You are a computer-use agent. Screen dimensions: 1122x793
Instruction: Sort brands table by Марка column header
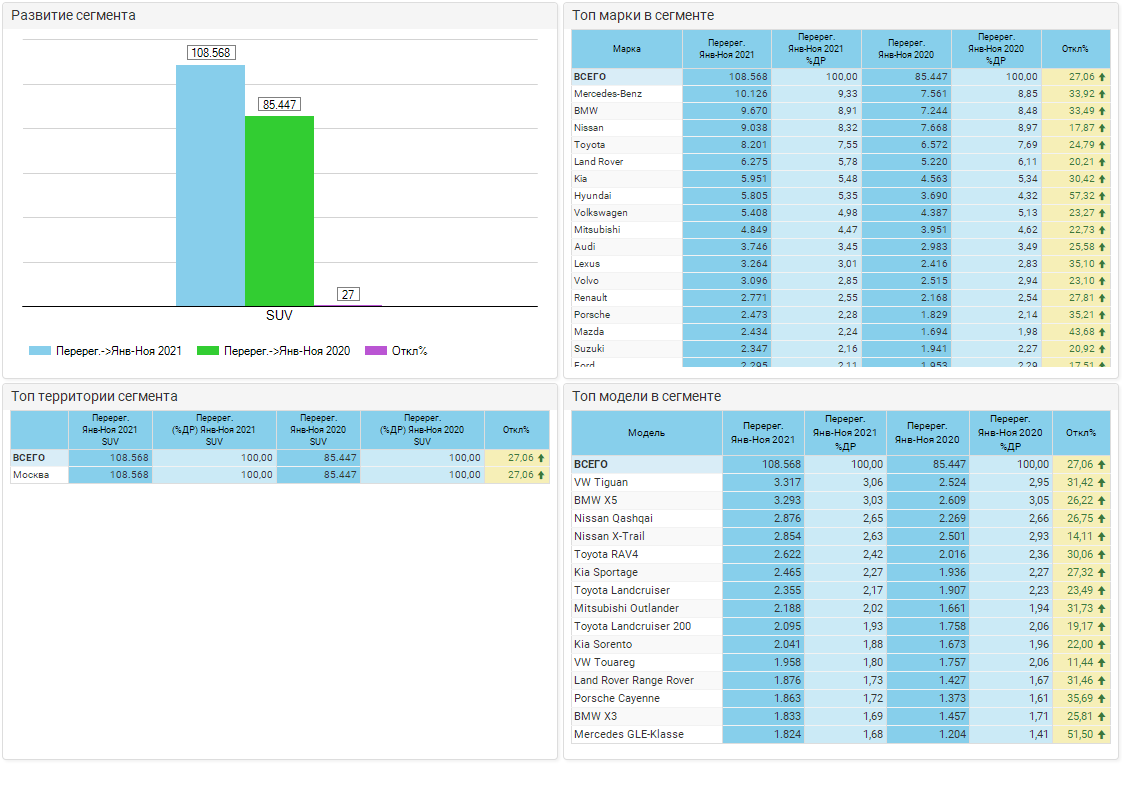(x=626, y=49)
